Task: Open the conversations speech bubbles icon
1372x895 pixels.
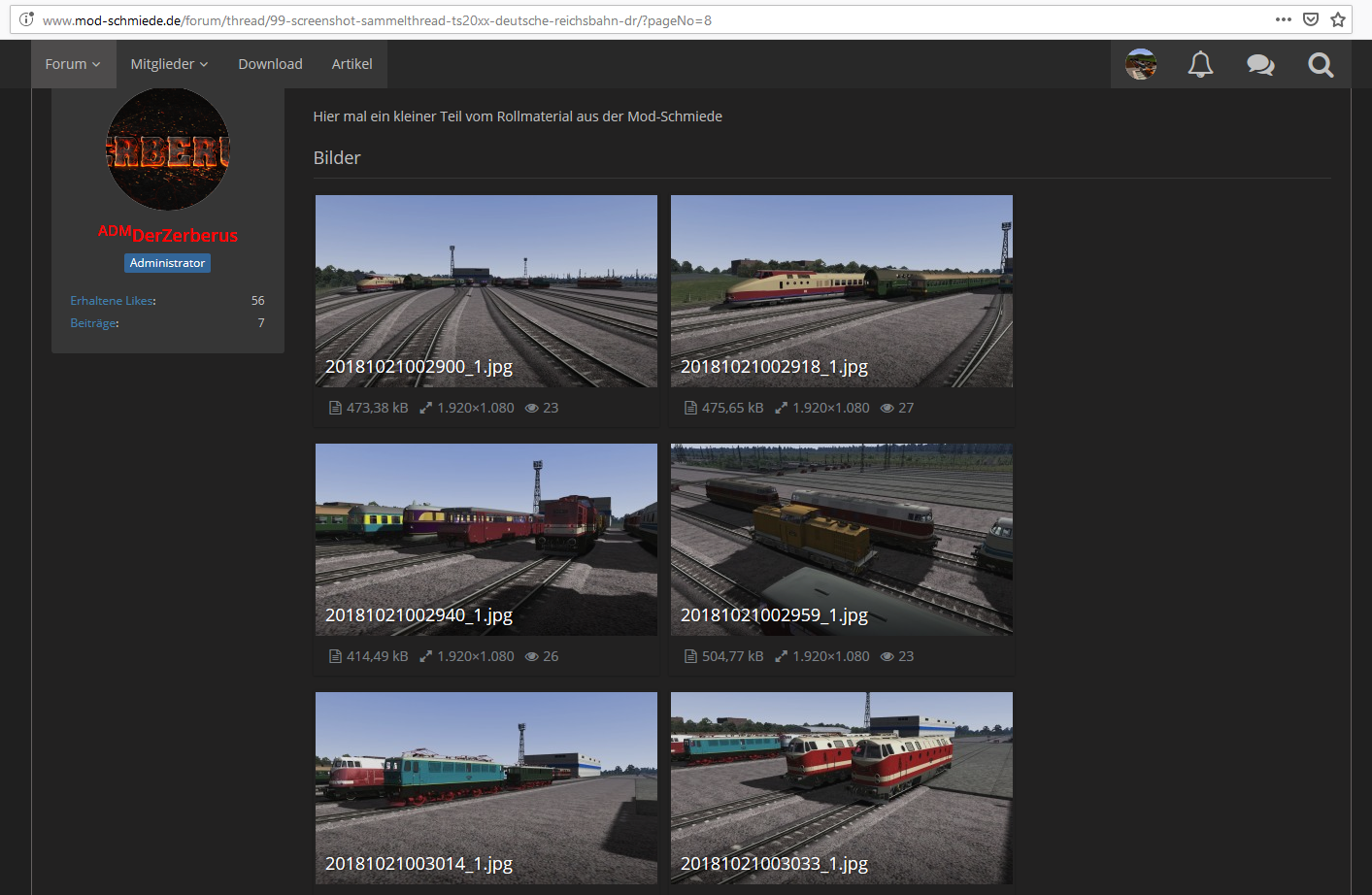Action: pos(1260,64)
